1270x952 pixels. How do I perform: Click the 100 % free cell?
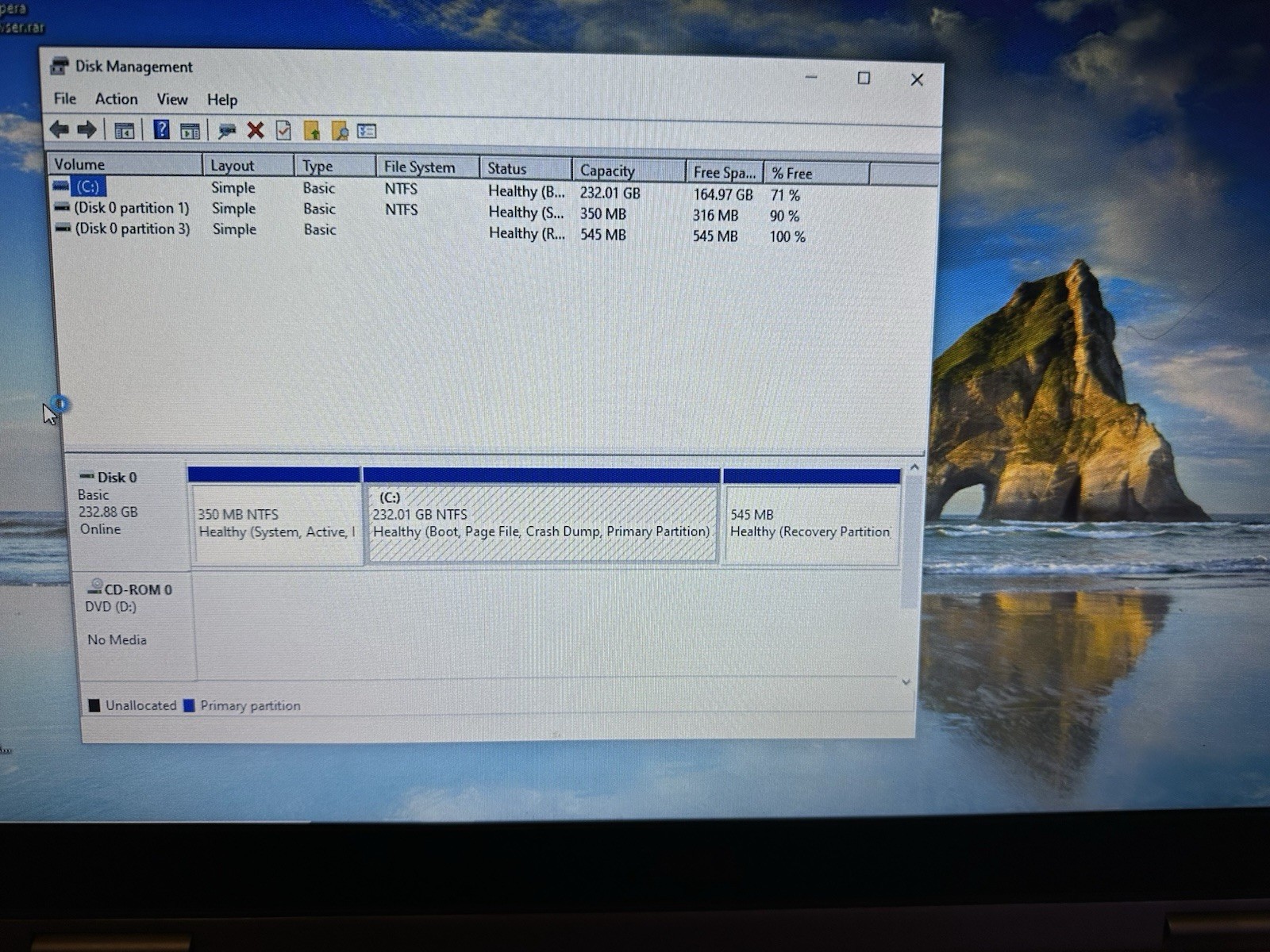[x=787, y=236]
